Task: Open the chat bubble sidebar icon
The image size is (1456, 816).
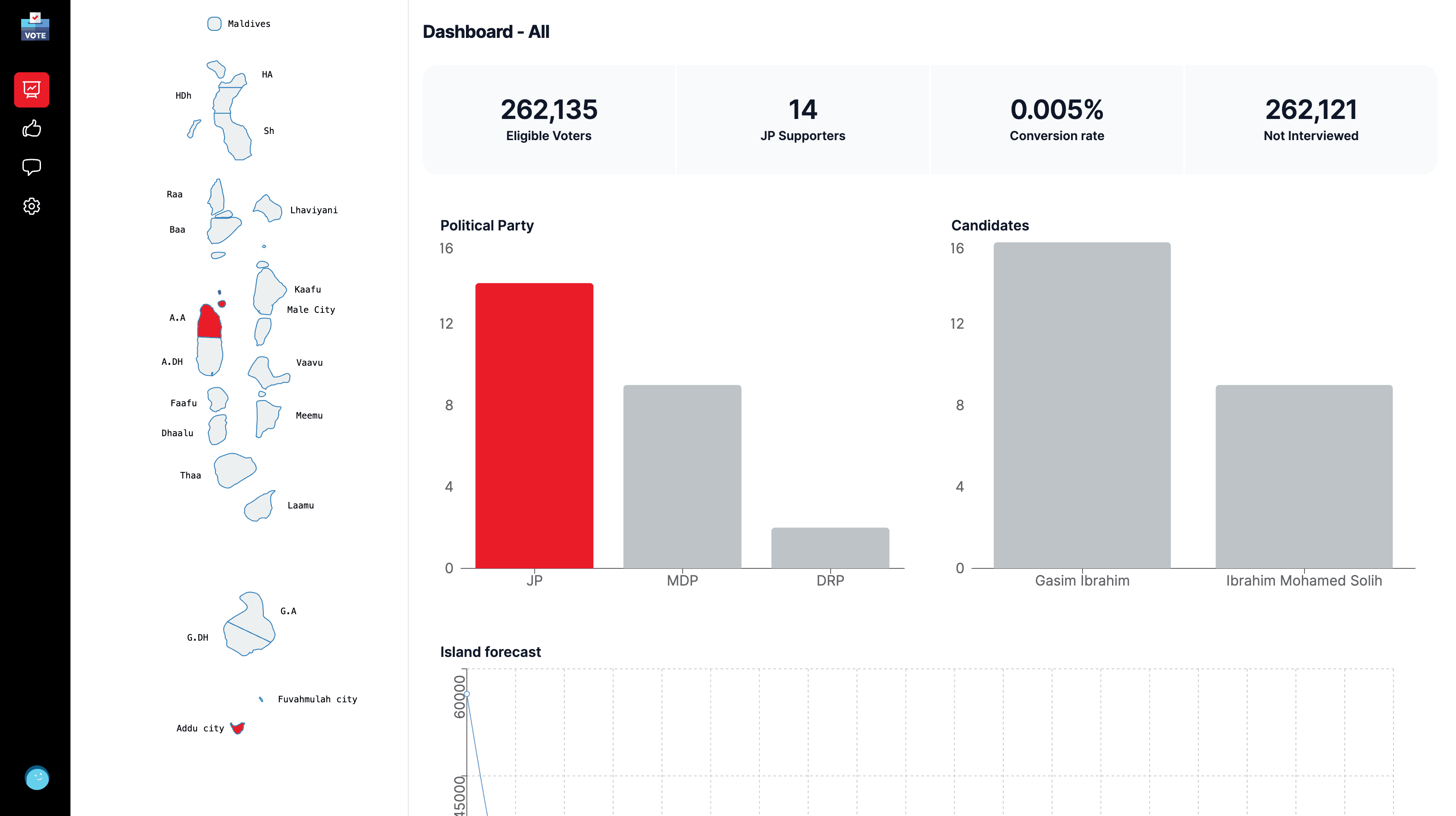Action: pyautogui.click(x=32, y=167)
